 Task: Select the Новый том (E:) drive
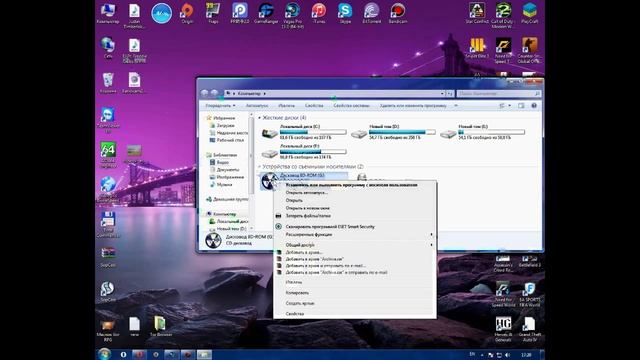click(482, 132)
